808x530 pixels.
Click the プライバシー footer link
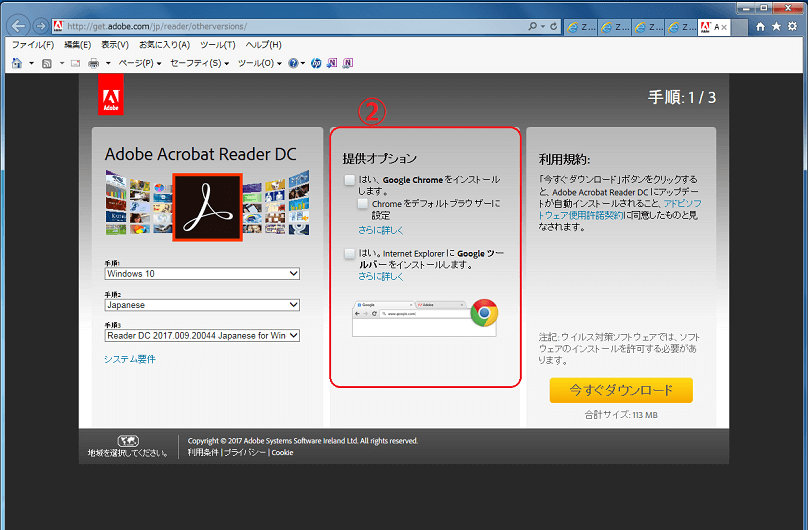click(245, 452)
